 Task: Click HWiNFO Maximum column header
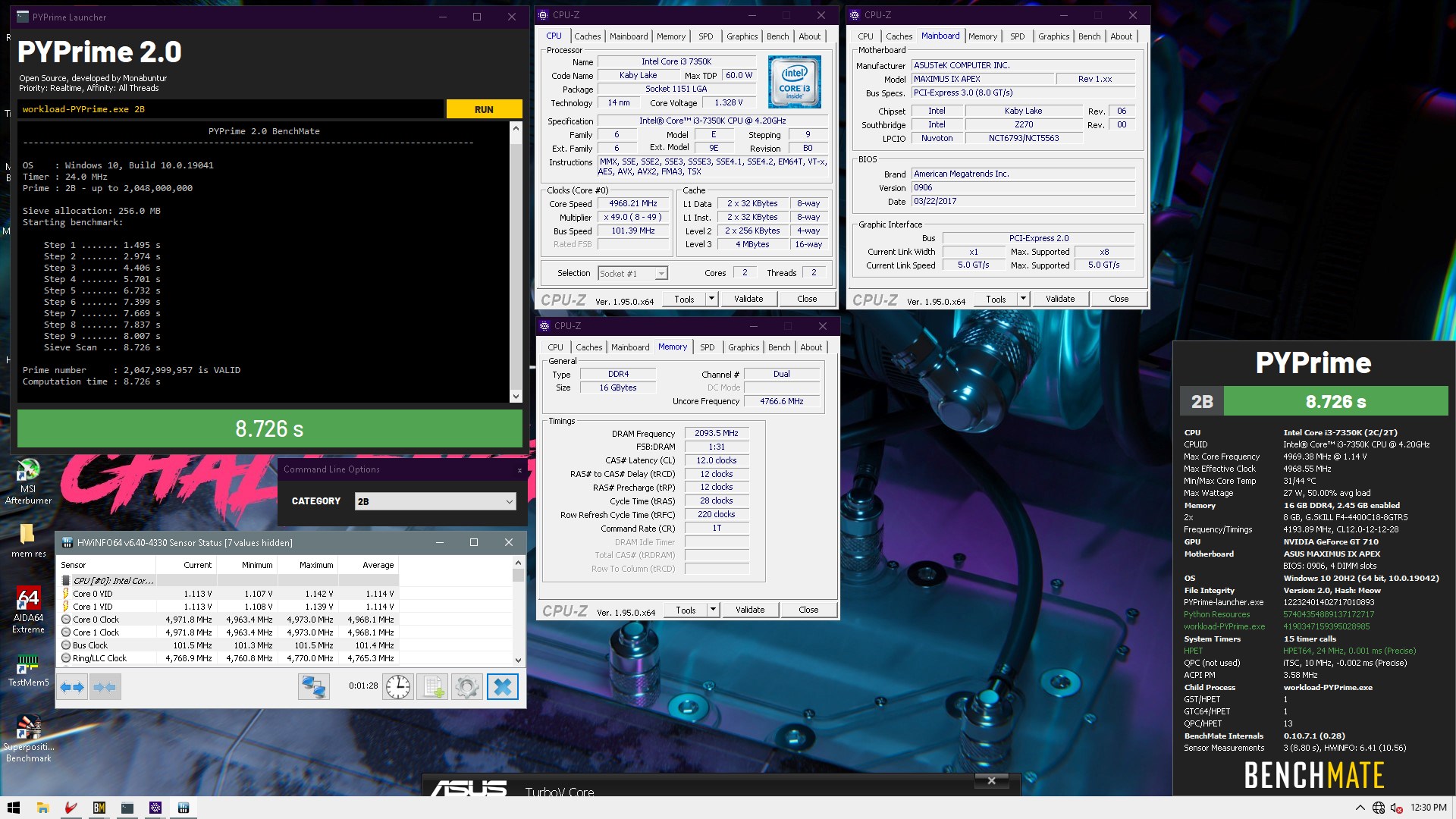(x=307, y=565)
